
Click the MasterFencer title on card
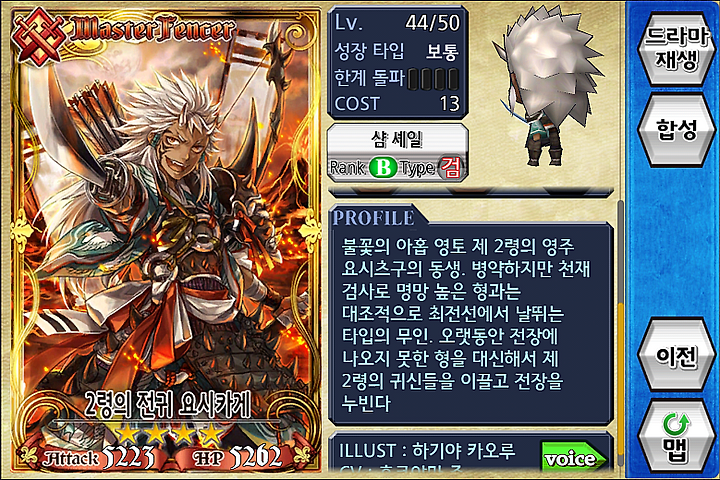pos(153,29)
